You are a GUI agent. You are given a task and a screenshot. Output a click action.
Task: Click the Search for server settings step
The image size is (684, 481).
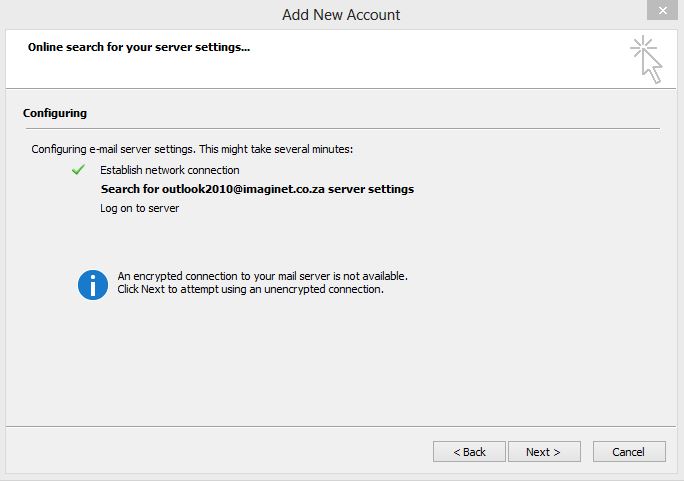point(257,189)
